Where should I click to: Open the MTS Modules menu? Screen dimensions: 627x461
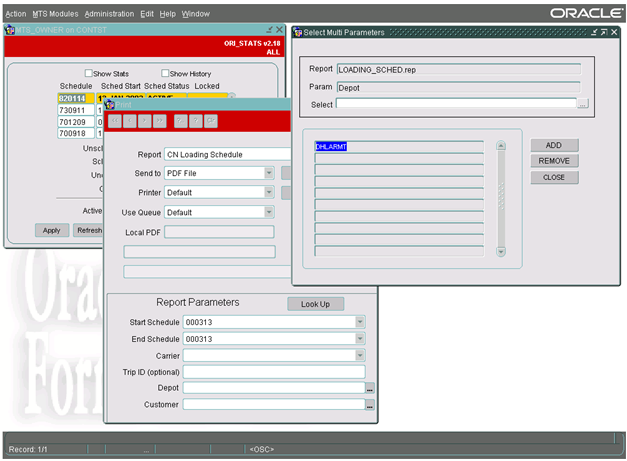(55, 14)
